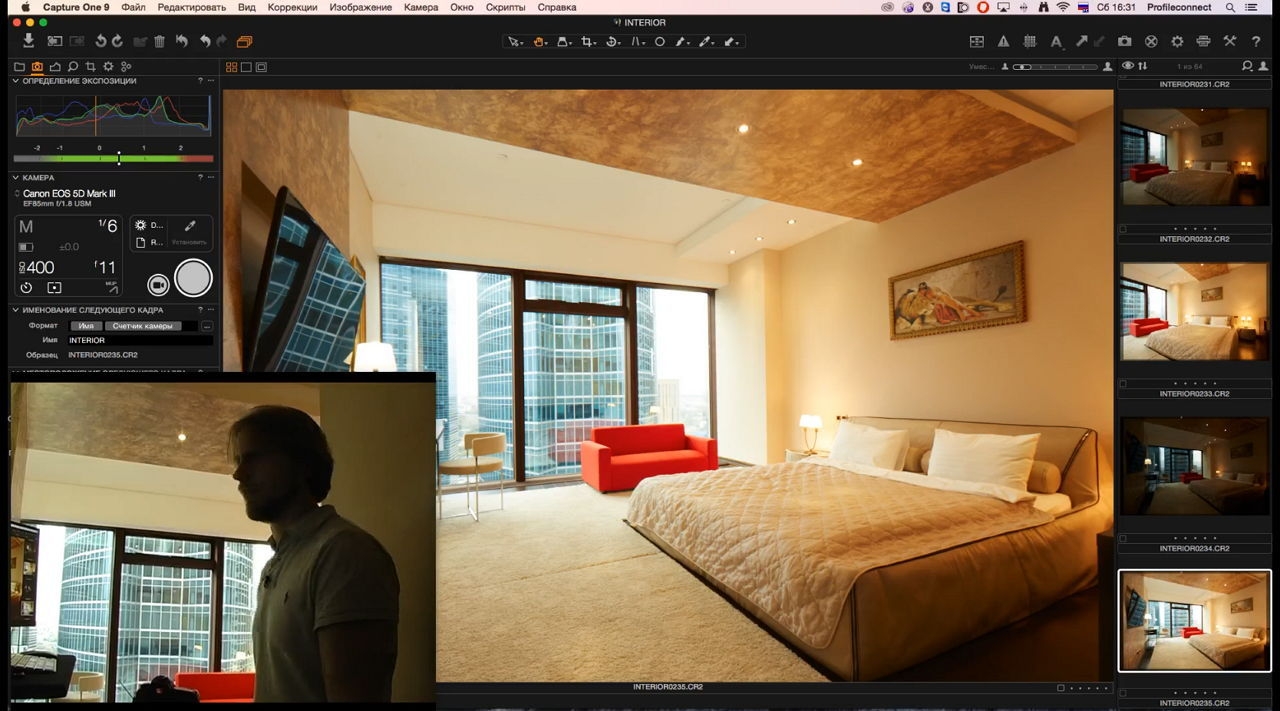The height and width of the screenshot is (711, 1280).
Task: Click the toolbar Capture camera icon at right
Action: (x=1125, y=42)
